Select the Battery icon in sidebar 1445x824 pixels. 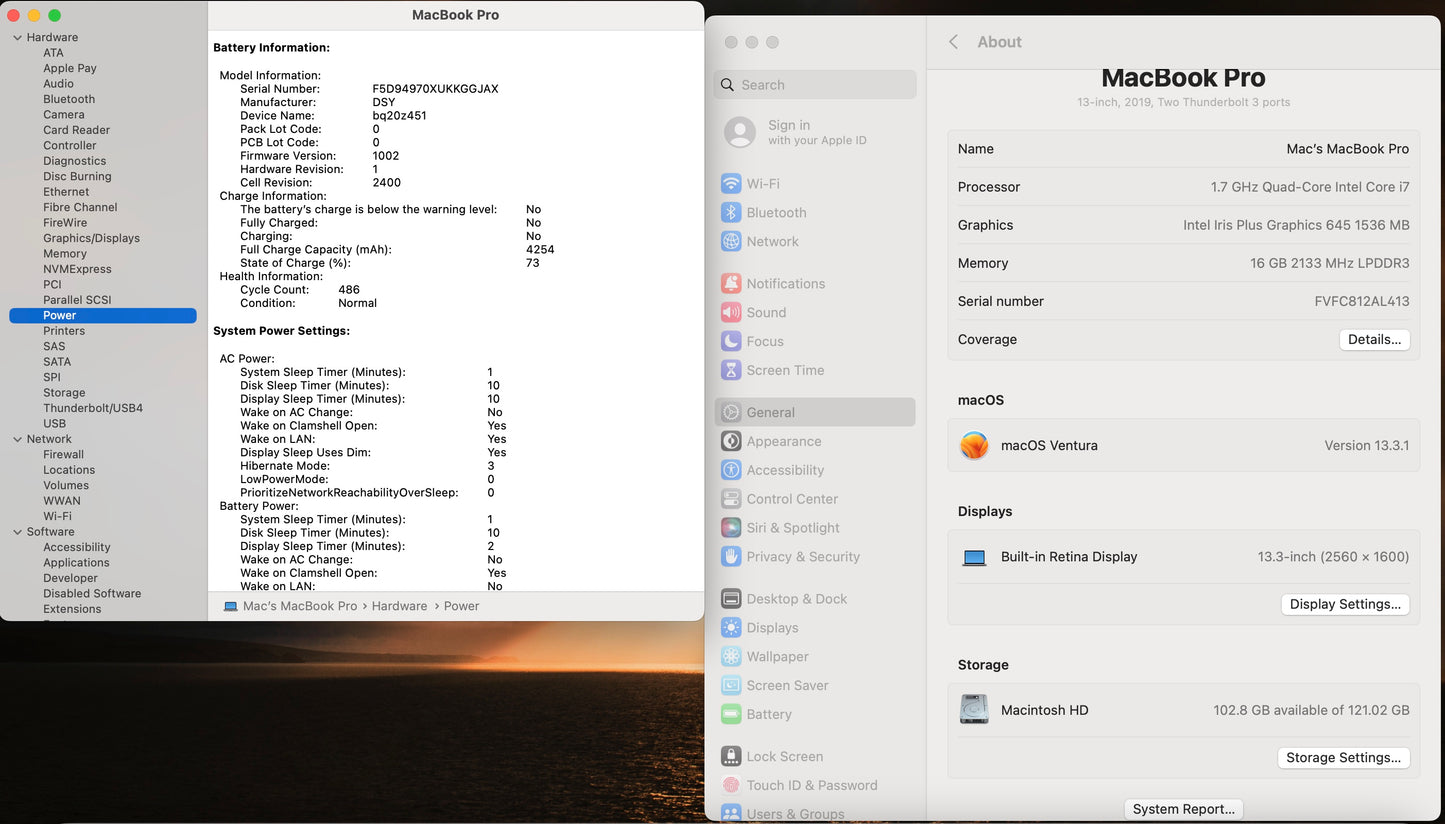[731, 715]
